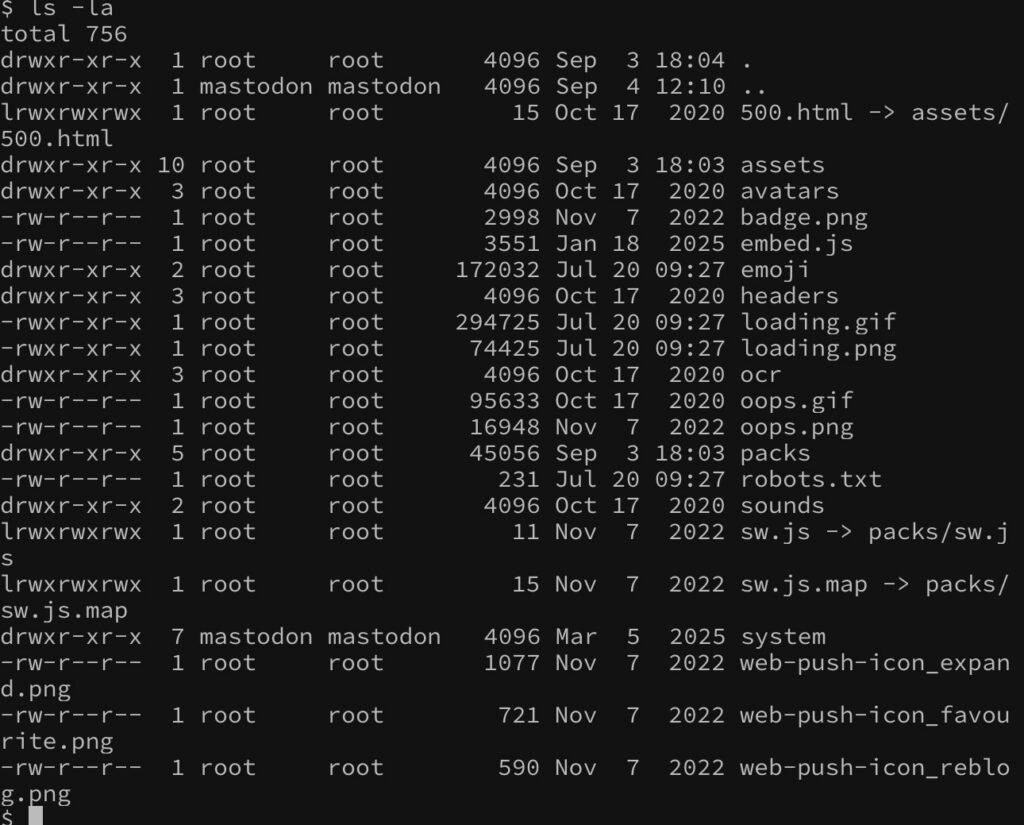The image size is (1024, 825).
Task: Click the 'total 756' line
Action: click(64, 34)
